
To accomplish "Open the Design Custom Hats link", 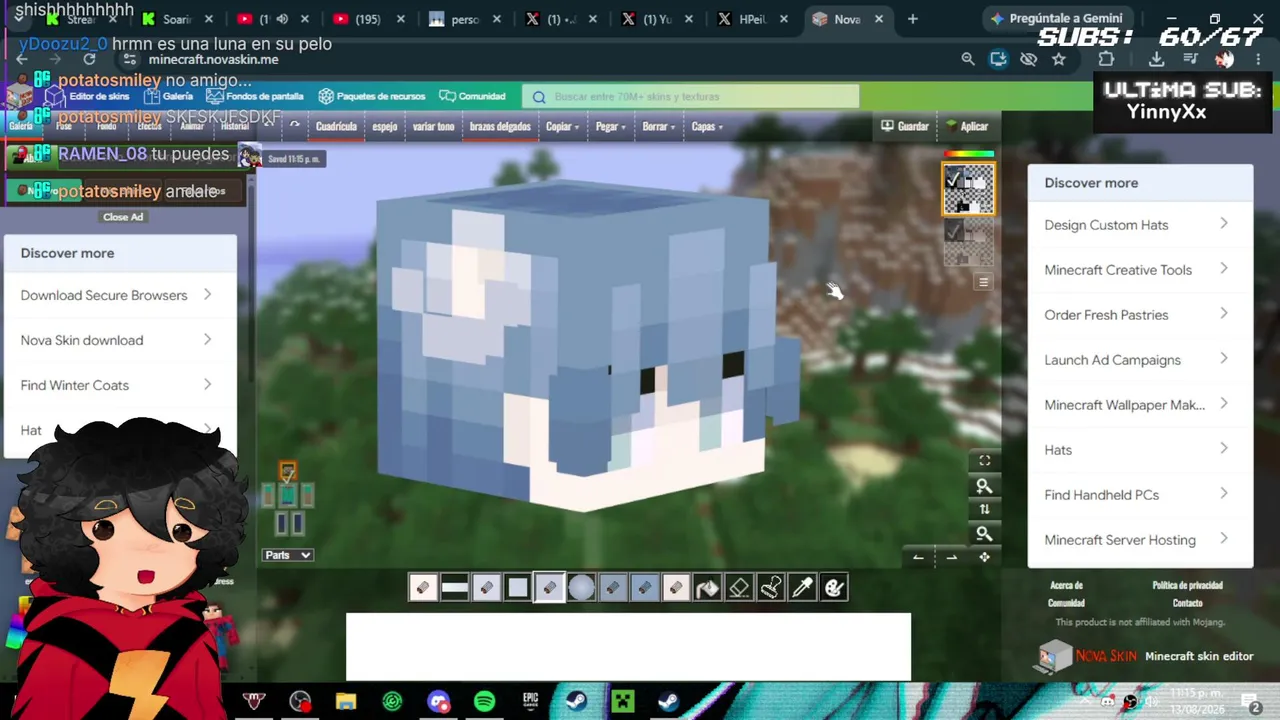I will (1140, 225).
